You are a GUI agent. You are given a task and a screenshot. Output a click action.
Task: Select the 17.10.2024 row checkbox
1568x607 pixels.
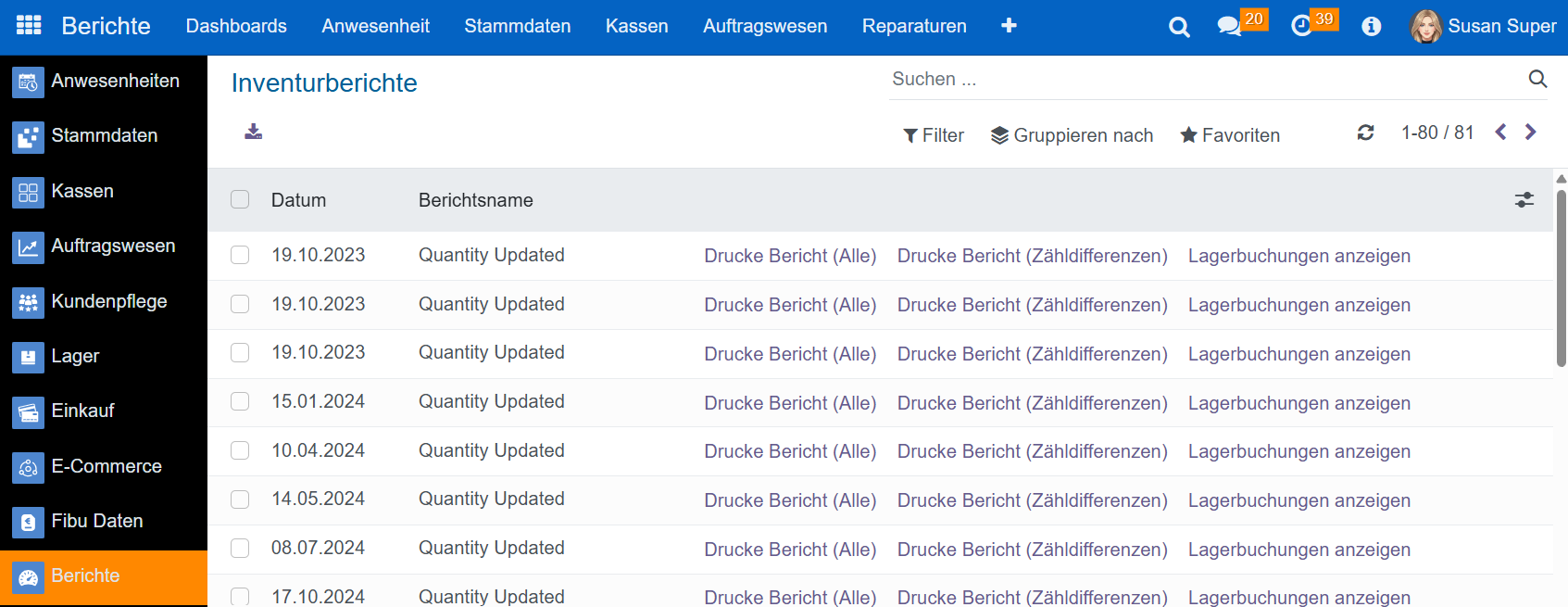pyautogui.click(x=240, y=597)
